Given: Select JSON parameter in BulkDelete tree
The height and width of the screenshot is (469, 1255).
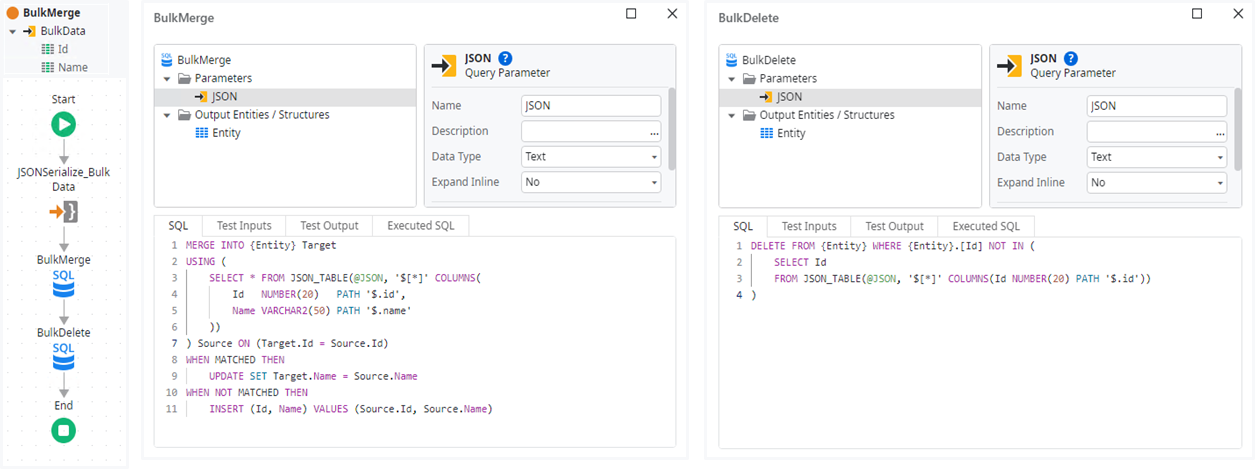Looking at the screenshot, I should [x=850, y=97].
